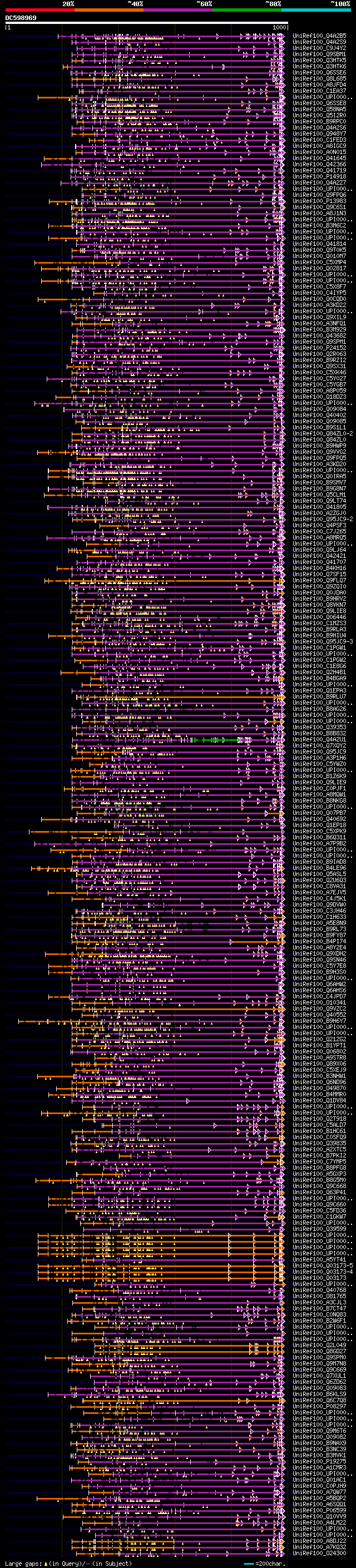Select UniRef100_C1E8G6 hit
Viewport: 356px width, 1568px height.
pyautogui.click(x=319, y=666)
